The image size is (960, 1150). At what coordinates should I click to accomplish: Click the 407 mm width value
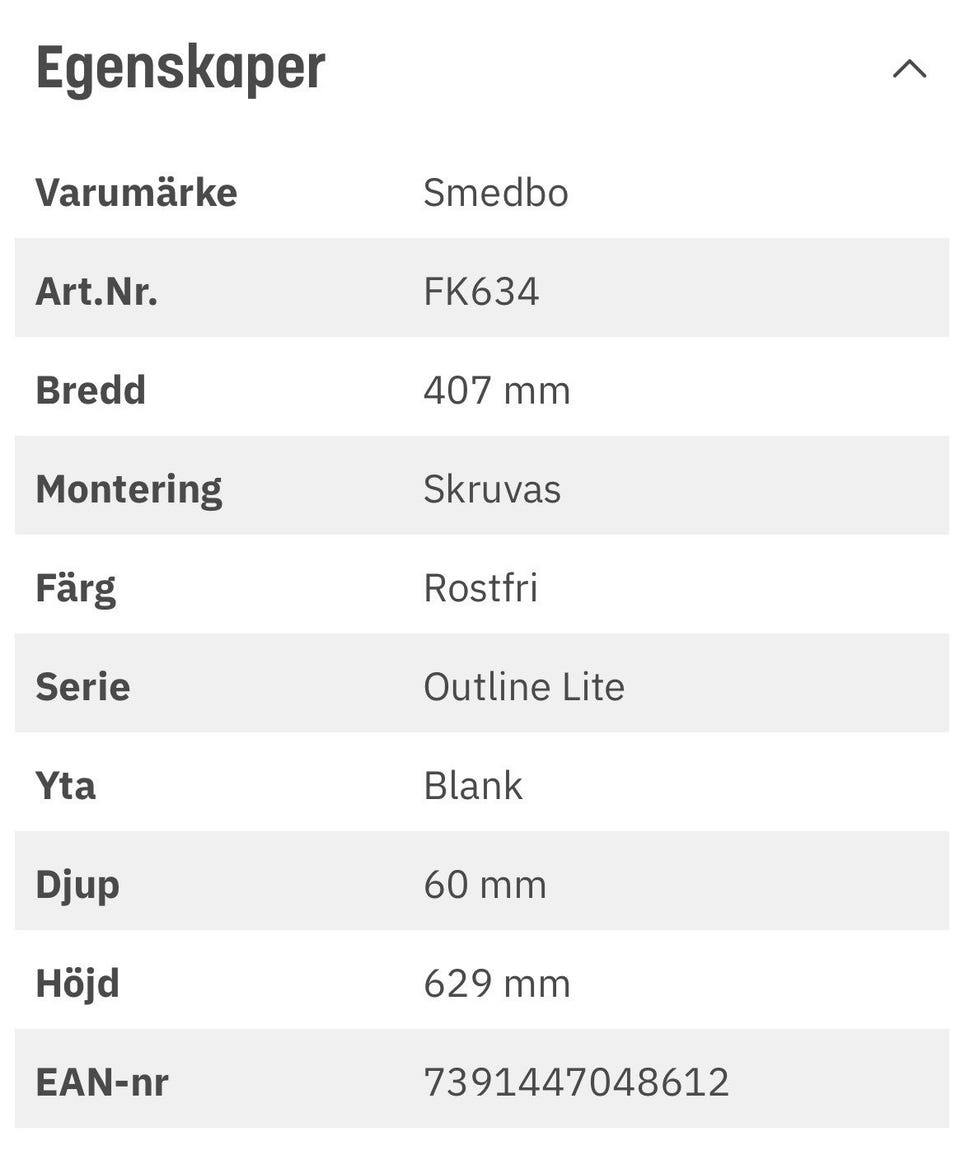pyautogui.click(x=496, y=390)
